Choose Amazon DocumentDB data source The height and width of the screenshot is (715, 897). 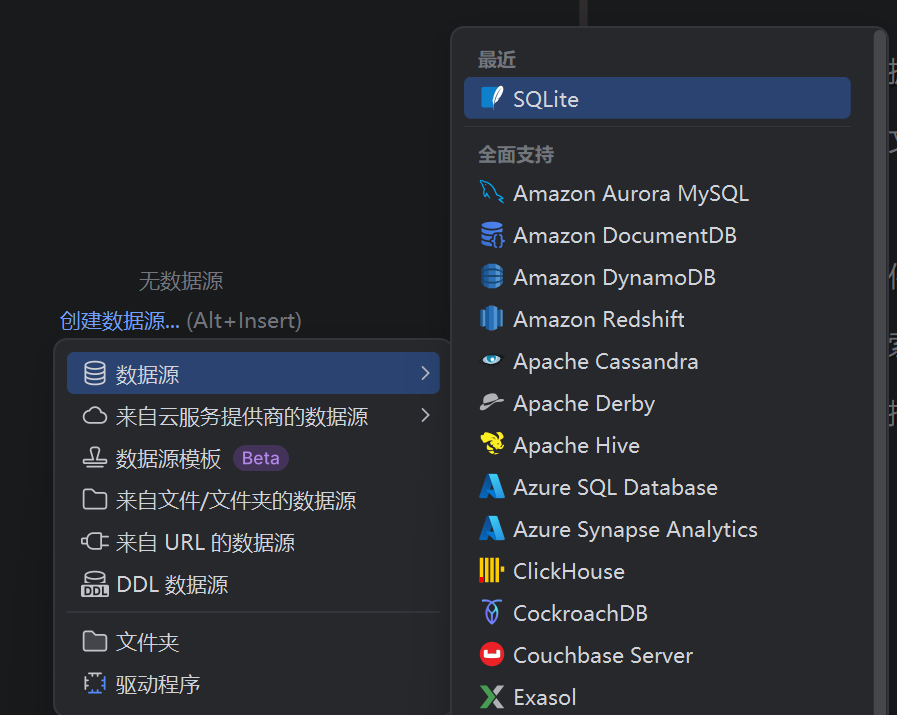[x=657, y=235]
